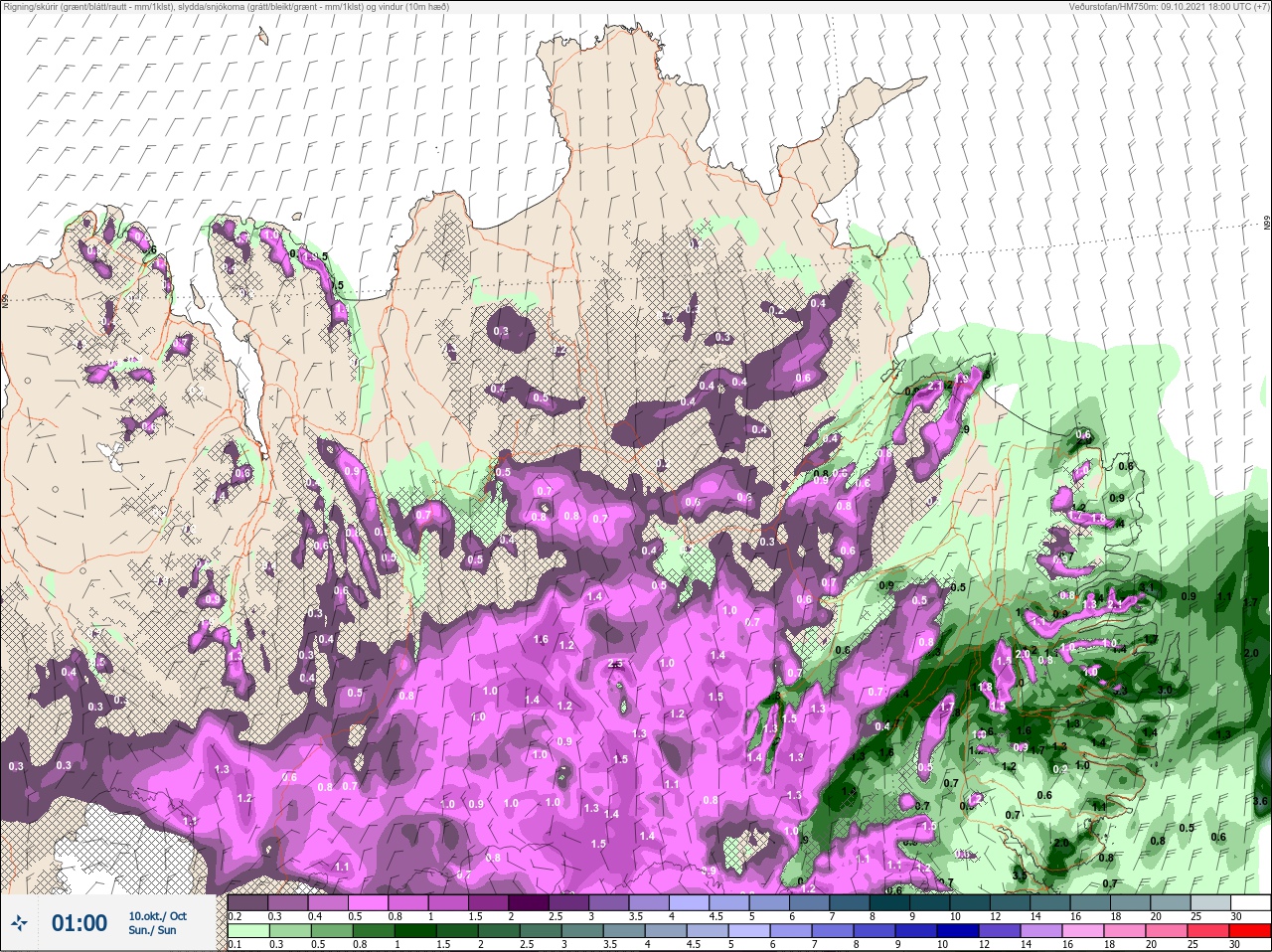1272x952 pixels.
Task: Pick dark green rain swatch between 1 and 1.5
Action: point(414,931)
